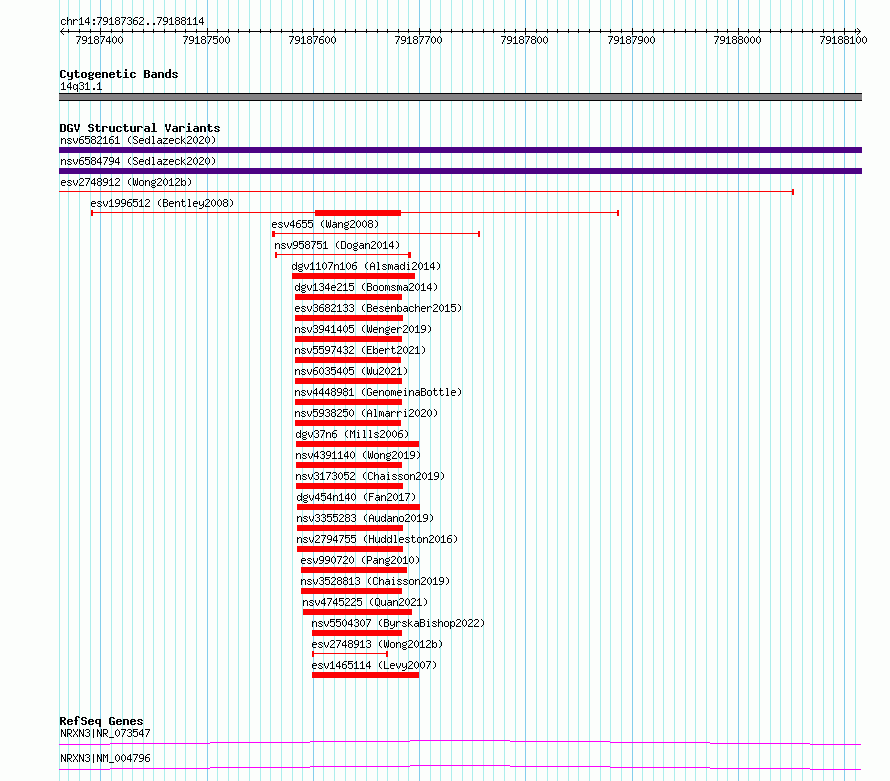Click the ruler position 79187600

312,40
